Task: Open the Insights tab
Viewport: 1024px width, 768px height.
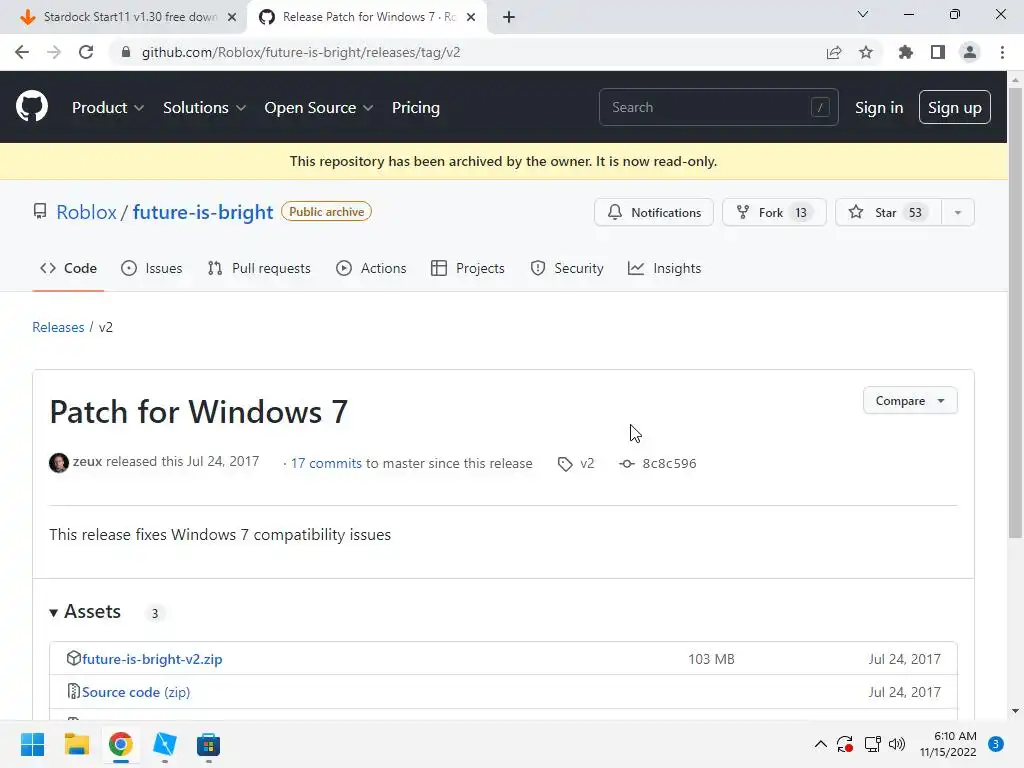Action: (x=664, y=268)
